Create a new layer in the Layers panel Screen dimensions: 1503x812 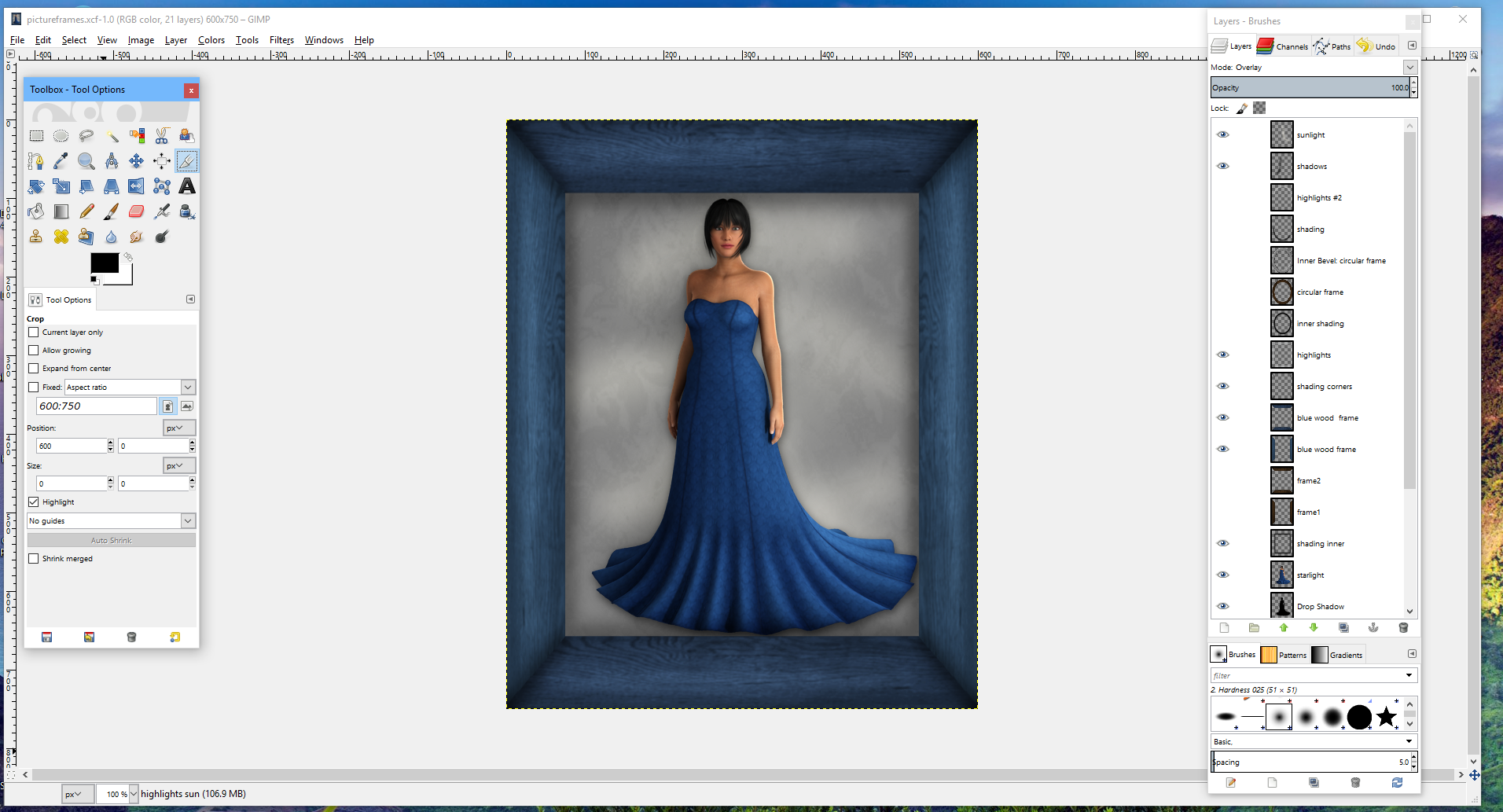(1224, 628)
